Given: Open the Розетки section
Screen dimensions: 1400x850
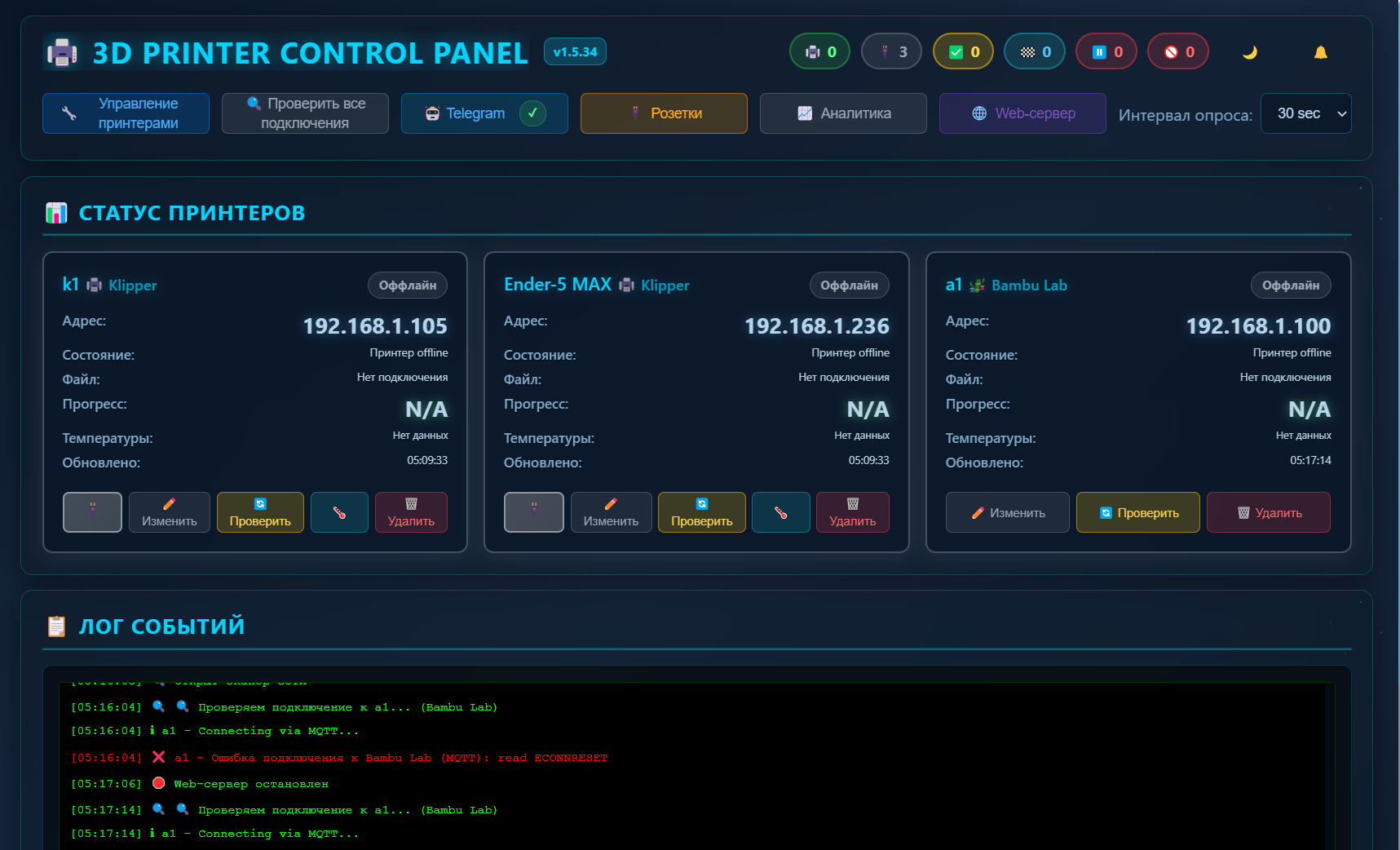Looking at the screenshot, I should (664, 113).
